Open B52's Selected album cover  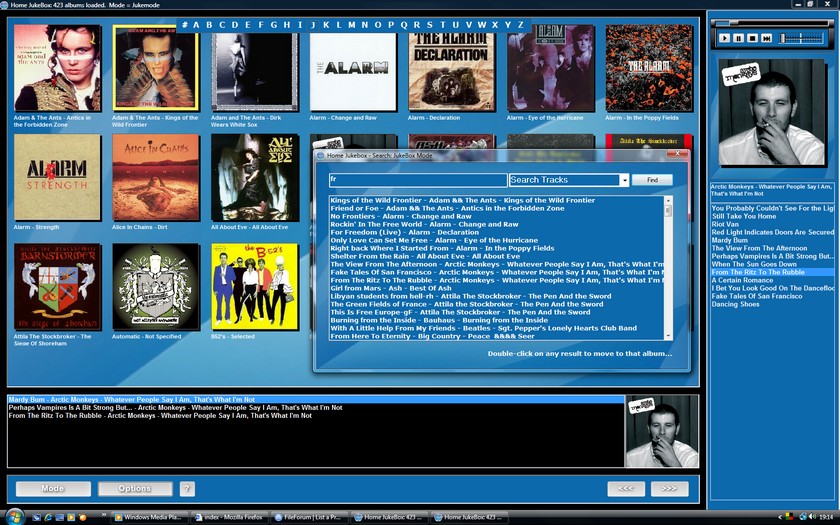click(254, 287)
